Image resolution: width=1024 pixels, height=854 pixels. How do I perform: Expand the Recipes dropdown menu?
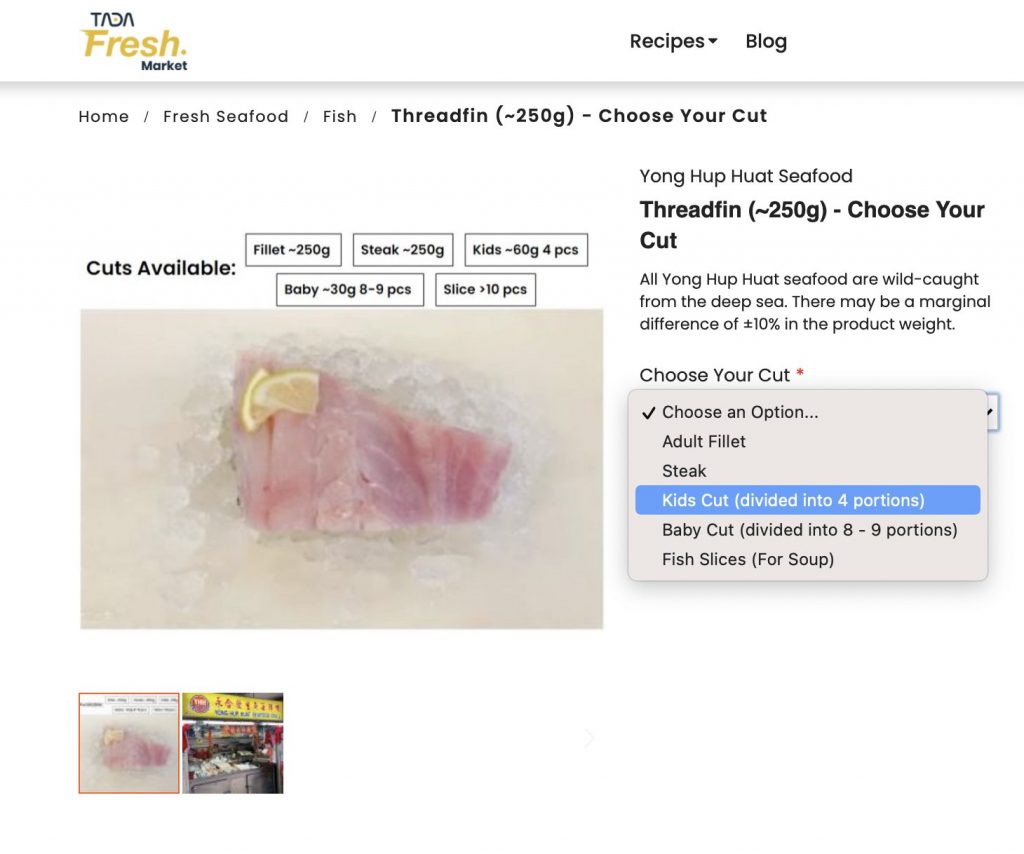point(673,41)
